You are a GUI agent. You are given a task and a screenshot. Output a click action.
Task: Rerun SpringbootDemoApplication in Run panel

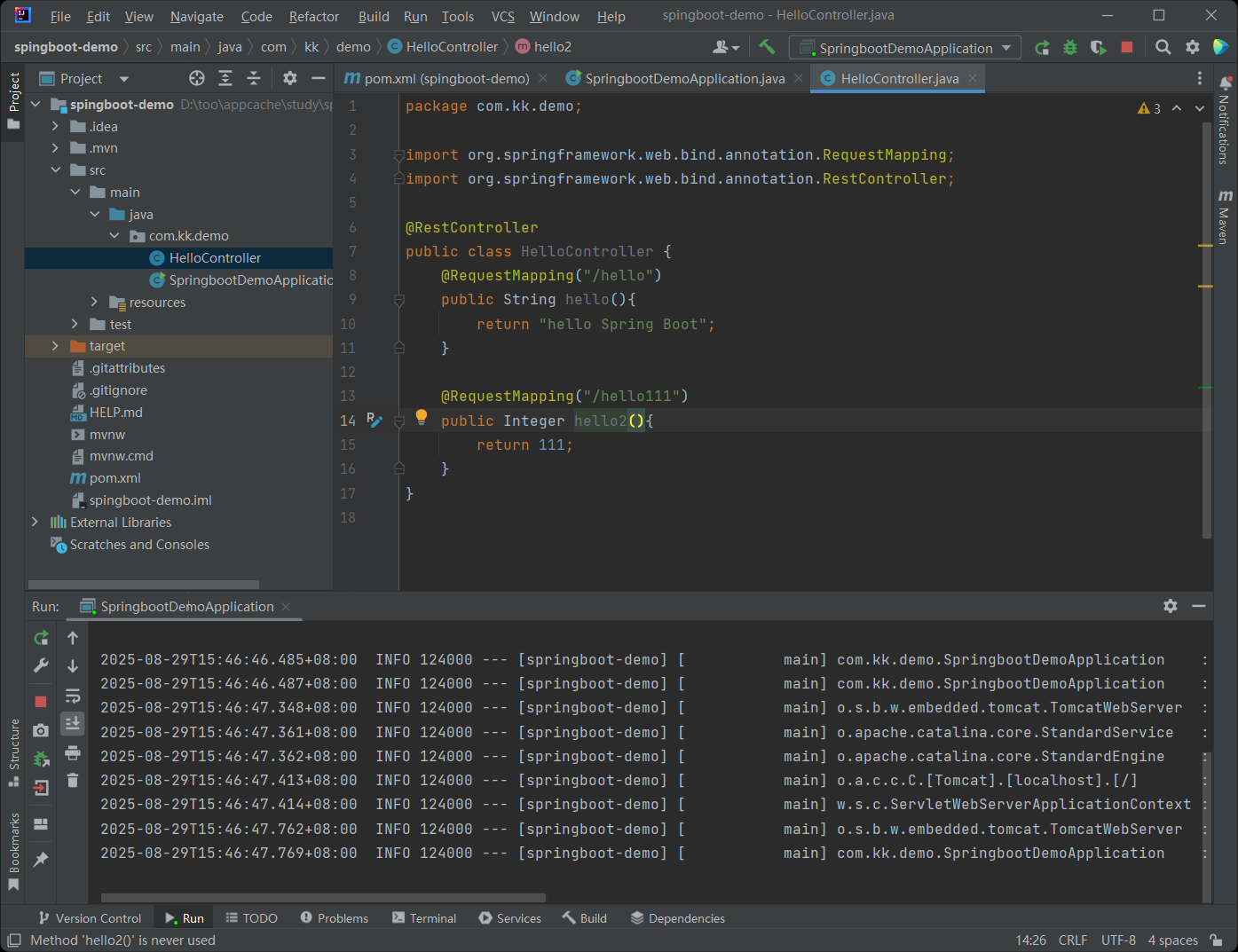41,637
